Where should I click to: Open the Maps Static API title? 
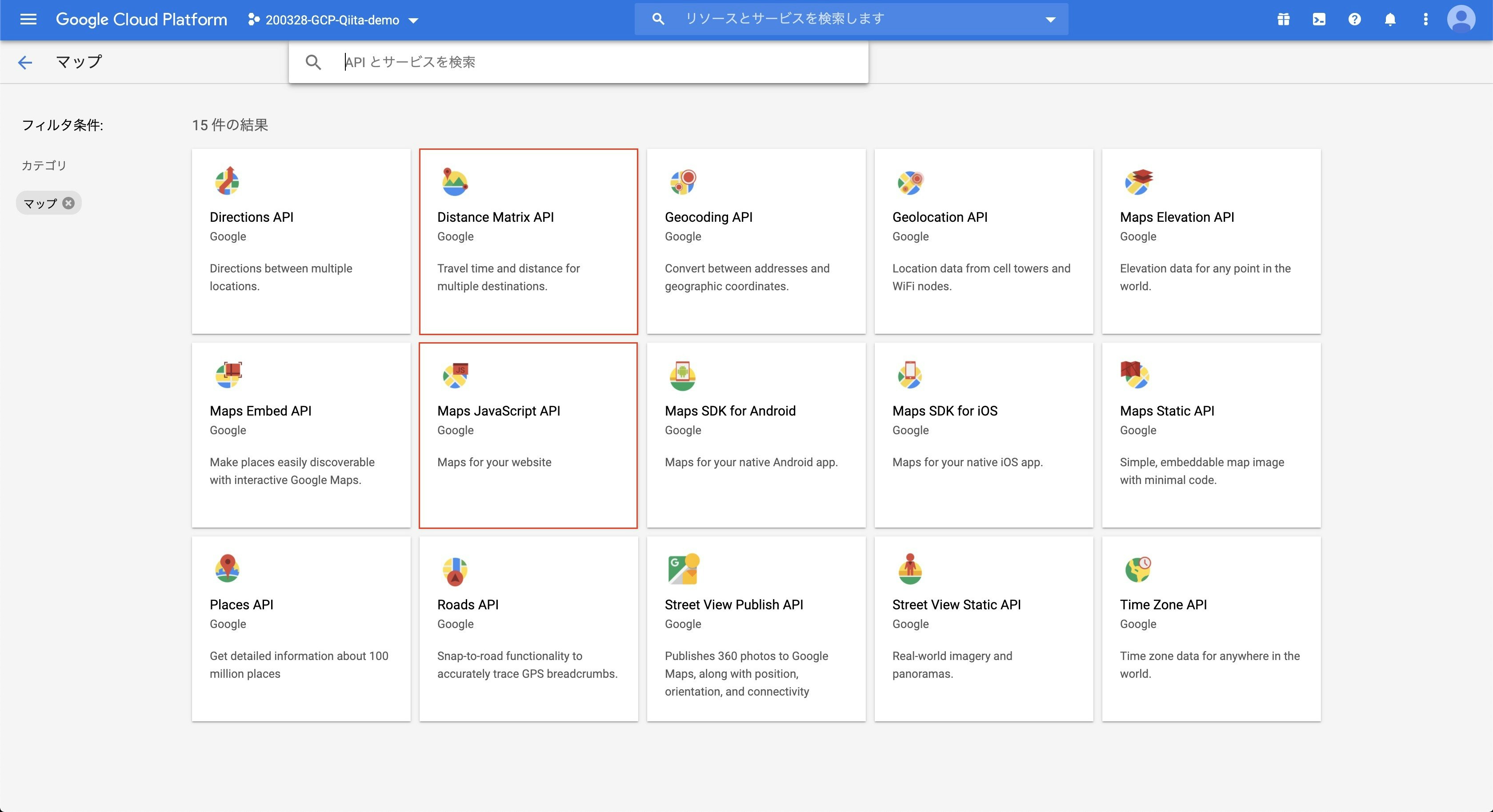[1167, 410]
